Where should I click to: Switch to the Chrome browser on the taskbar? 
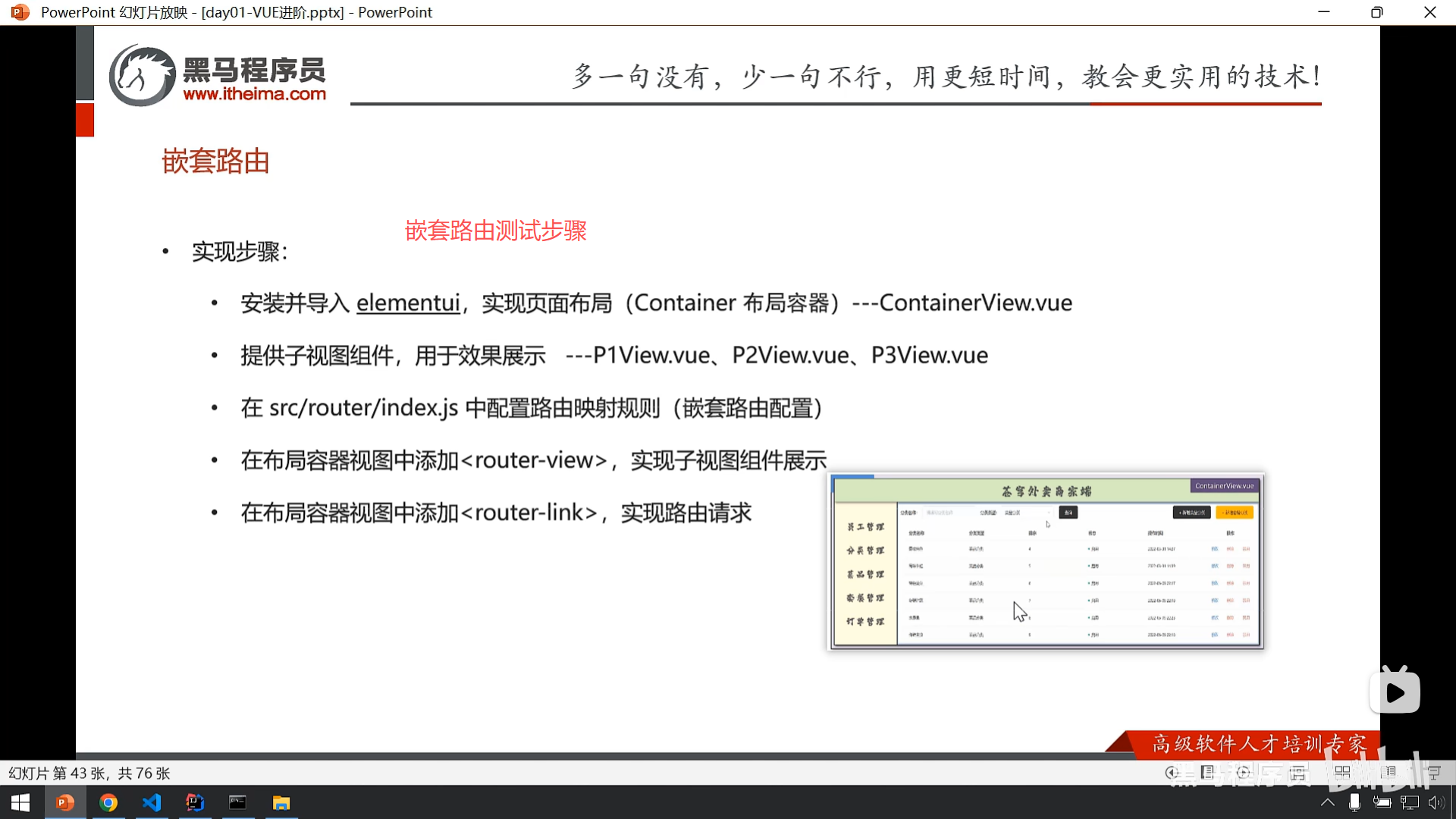tap(108, 802)
